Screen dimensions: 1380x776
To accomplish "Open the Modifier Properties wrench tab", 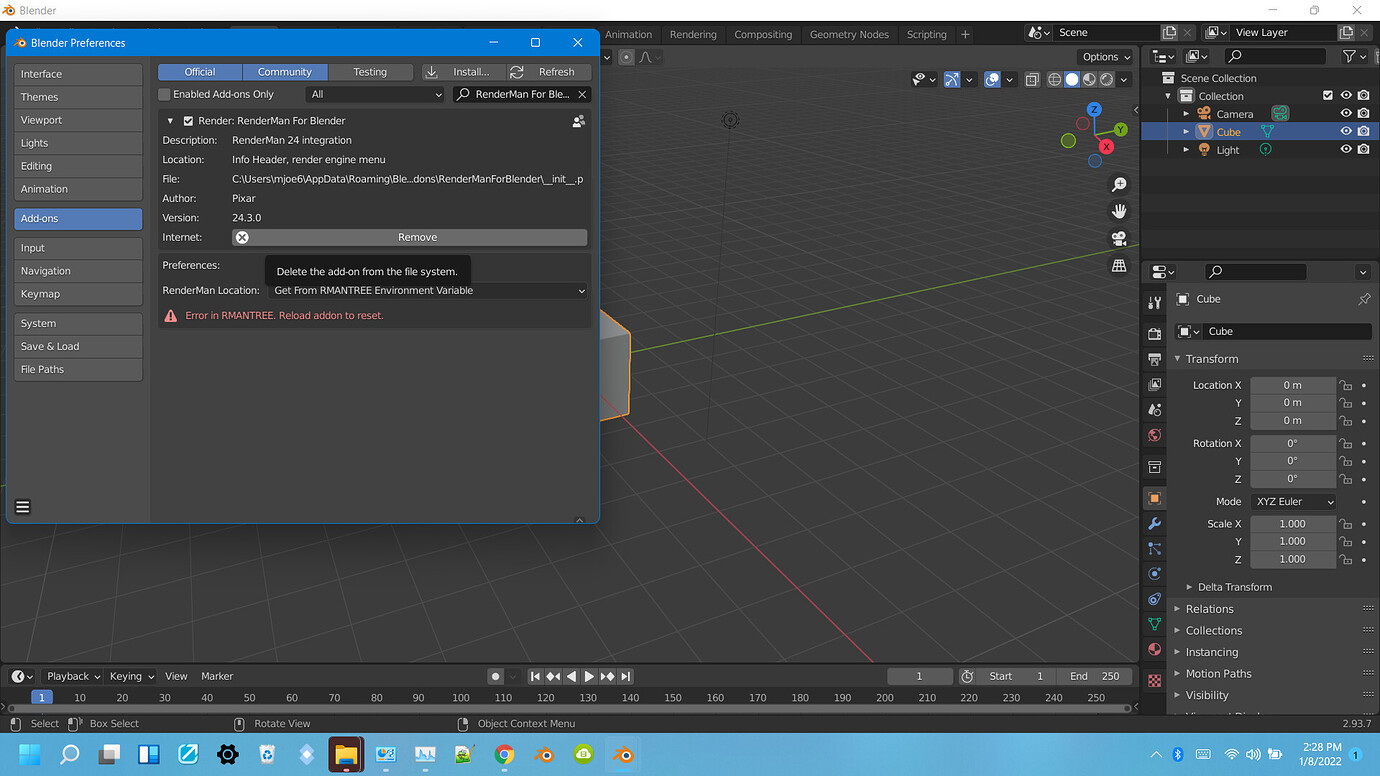I will point(1154,523).
